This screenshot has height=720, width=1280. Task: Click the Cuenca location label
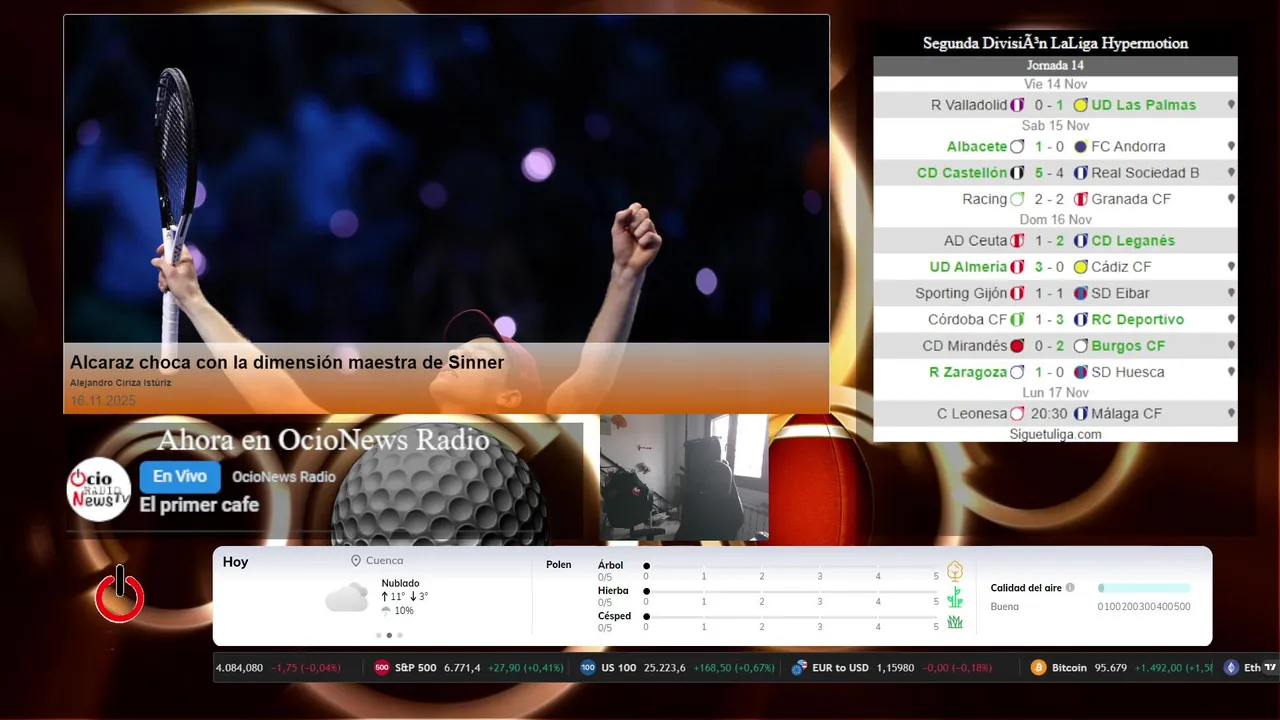[x=385, y=561]
